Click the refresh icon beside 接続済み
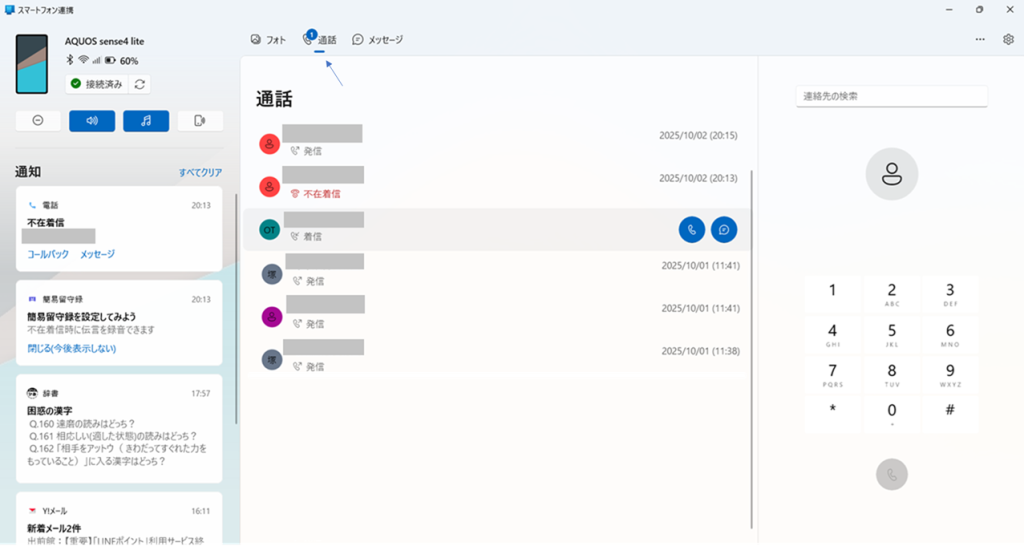 click(139, 84)
